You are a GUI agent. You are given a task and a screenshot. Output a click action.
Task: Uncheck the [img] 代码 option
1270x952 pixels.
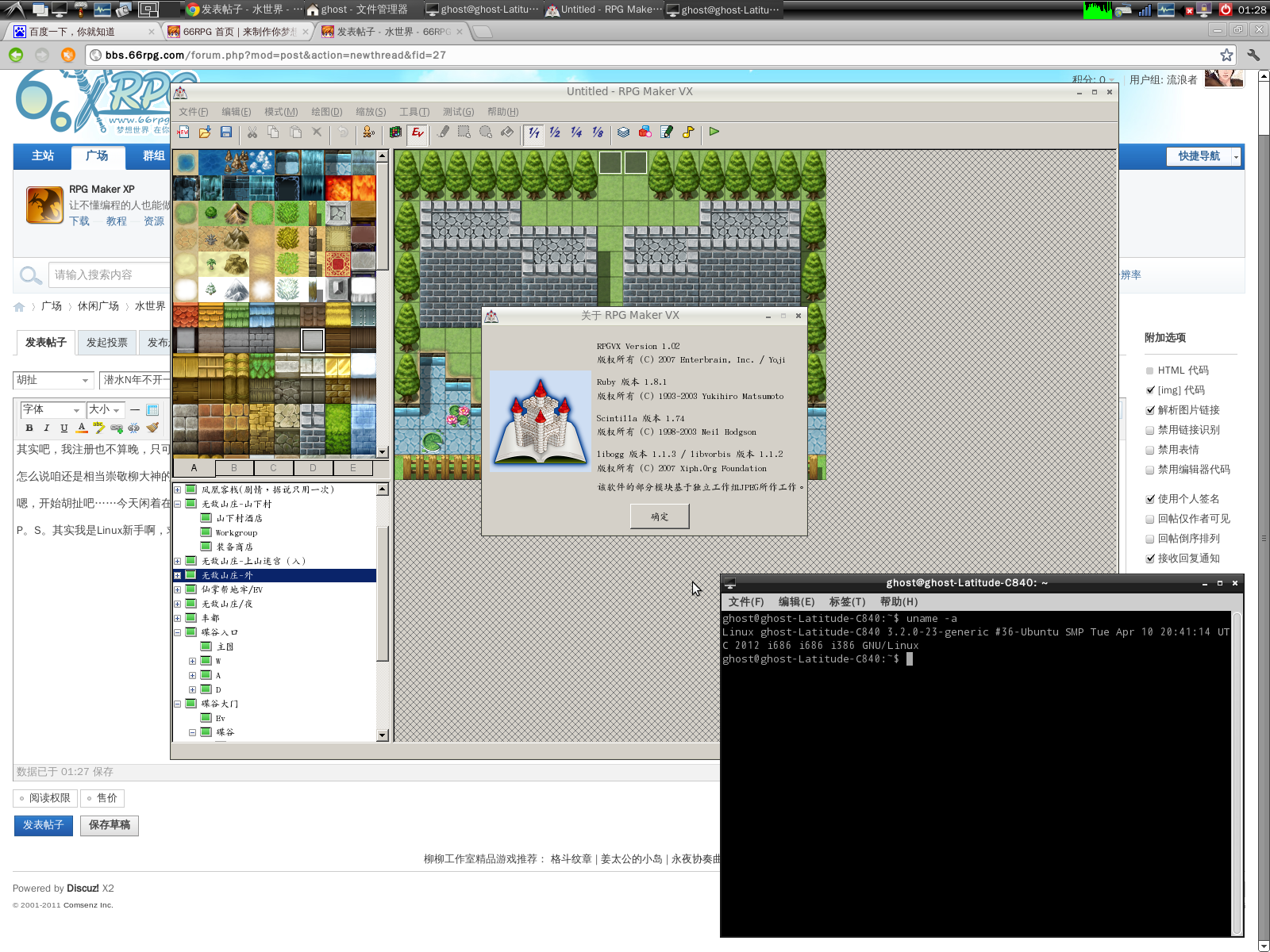click(1150, 390)
